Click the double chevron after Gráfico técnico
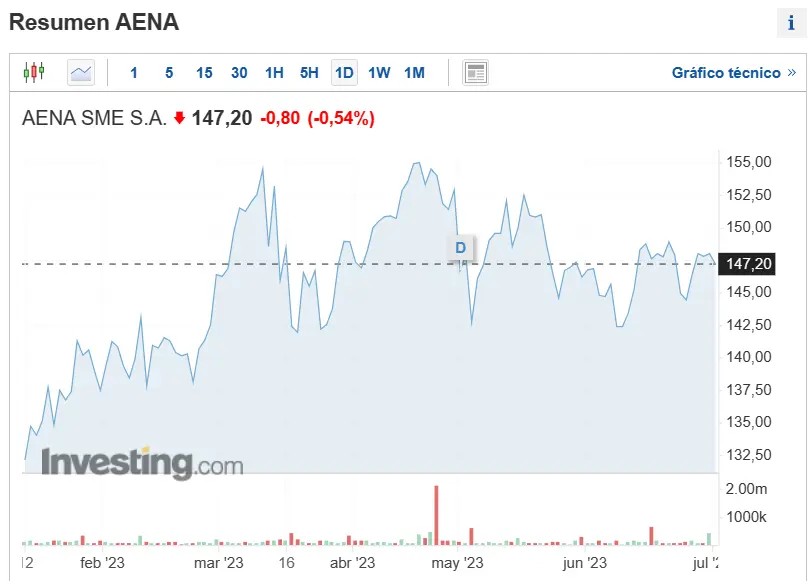Screen dimensions: 809x581 pos(792,72)
